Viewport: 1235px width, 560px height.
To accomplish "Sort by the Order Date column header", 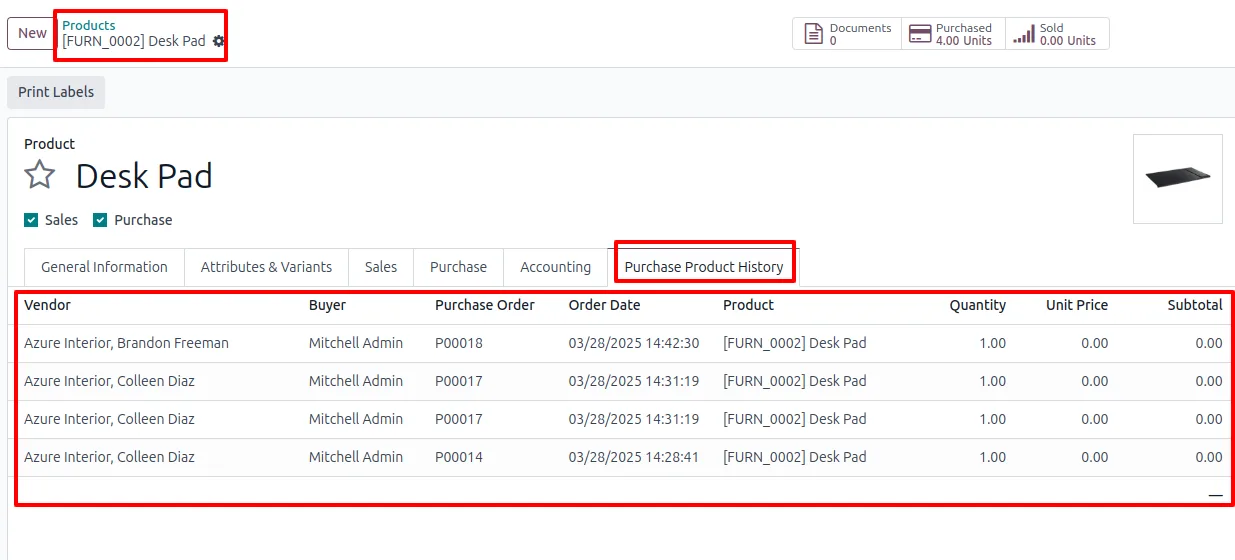I will (x=604, y=305).
